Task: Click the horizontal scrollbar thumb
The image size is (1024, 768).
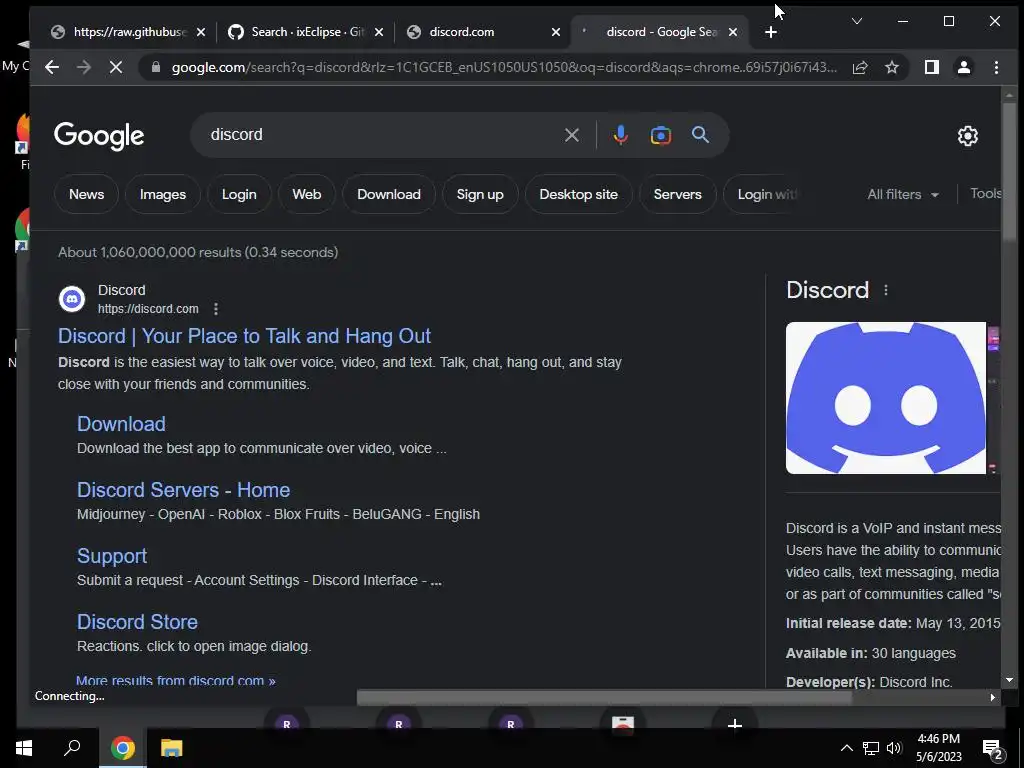Action: coord(604,697)
